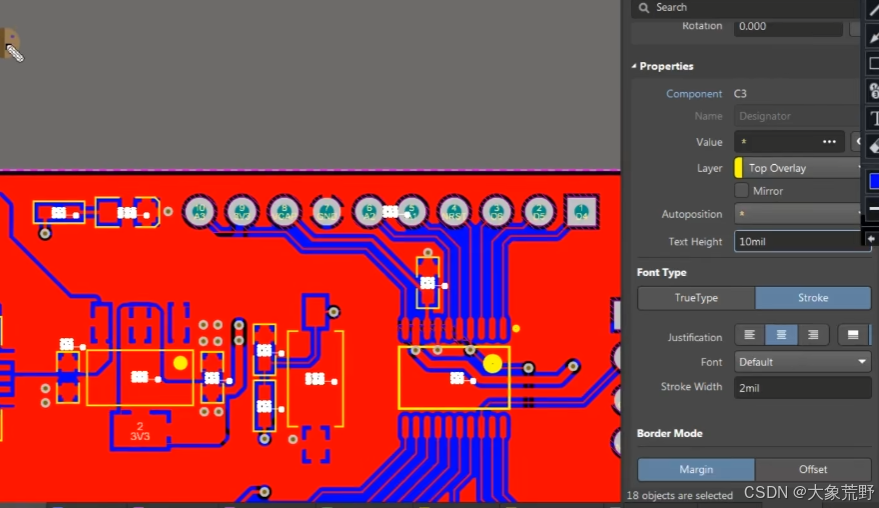Select the line drawing annotation tool
Image resolution: width=879 pixels, height=508 pixels.
tap(873, 9)
